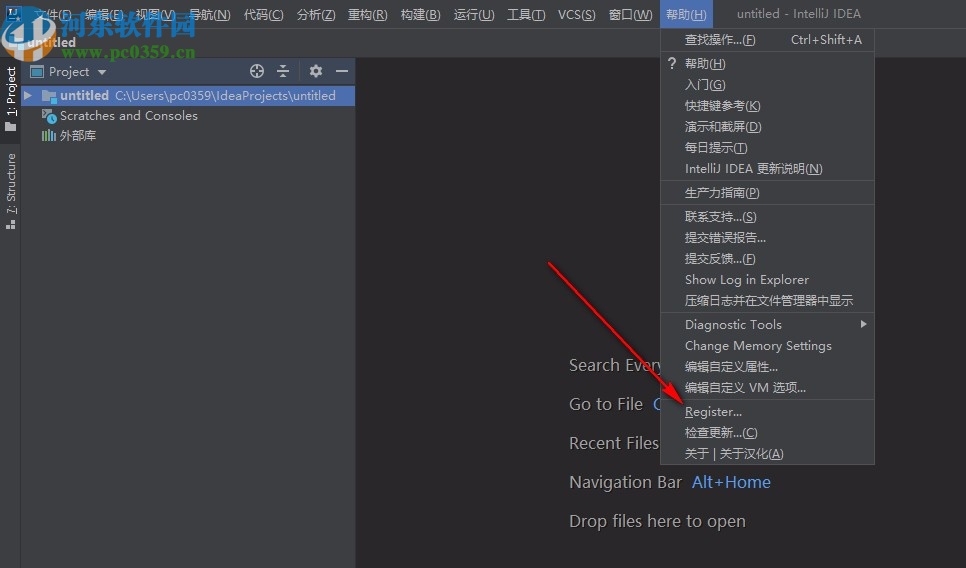966x568 pixels.
Task: Hide the Project panel with minus icon
Action: (342, 71)
